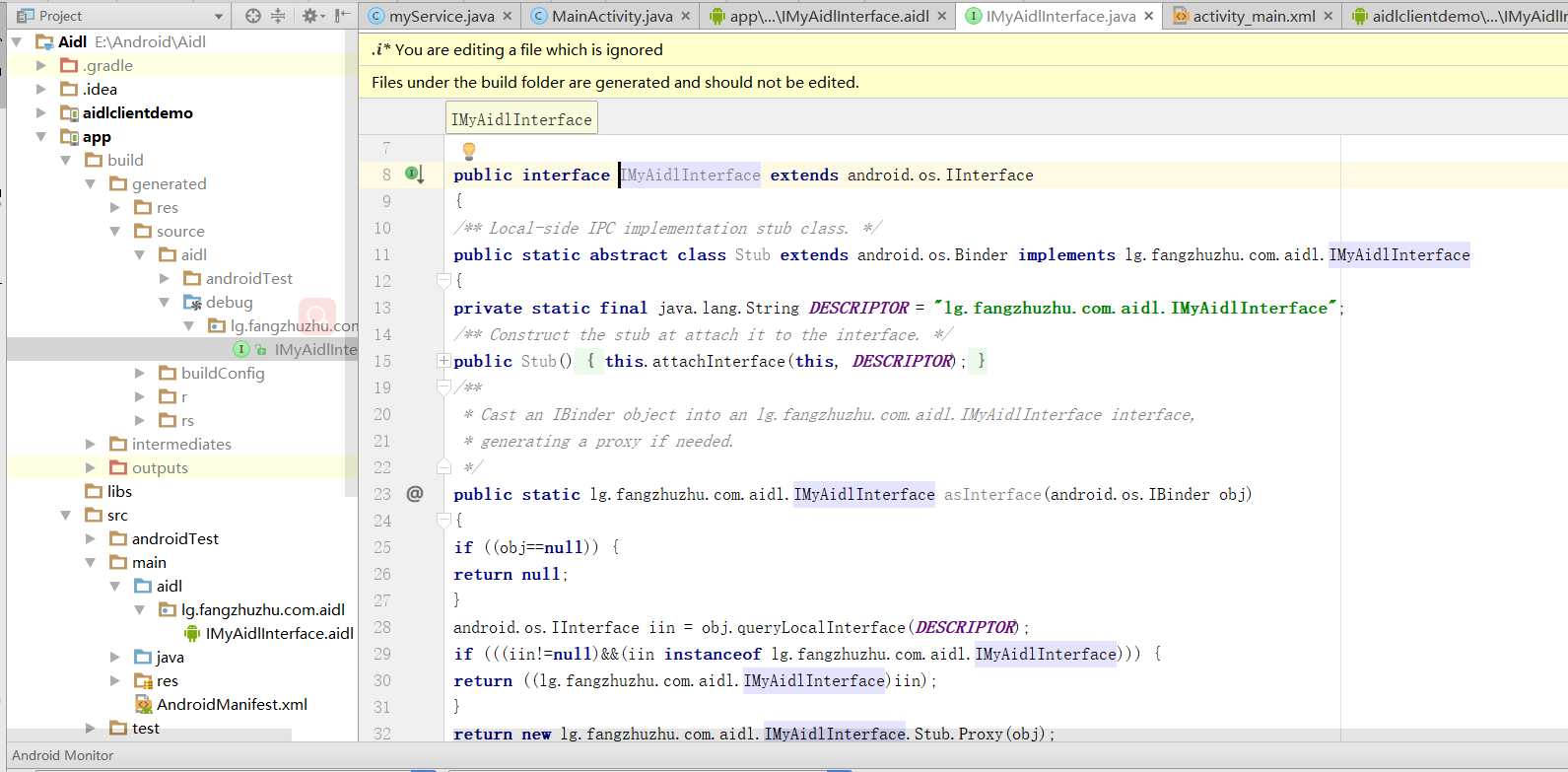This screenshot has height=772, width=1568.
Task: Select the lg.fangzhuzhu.com.aidl package under main
Action: [x=263, y=609]
